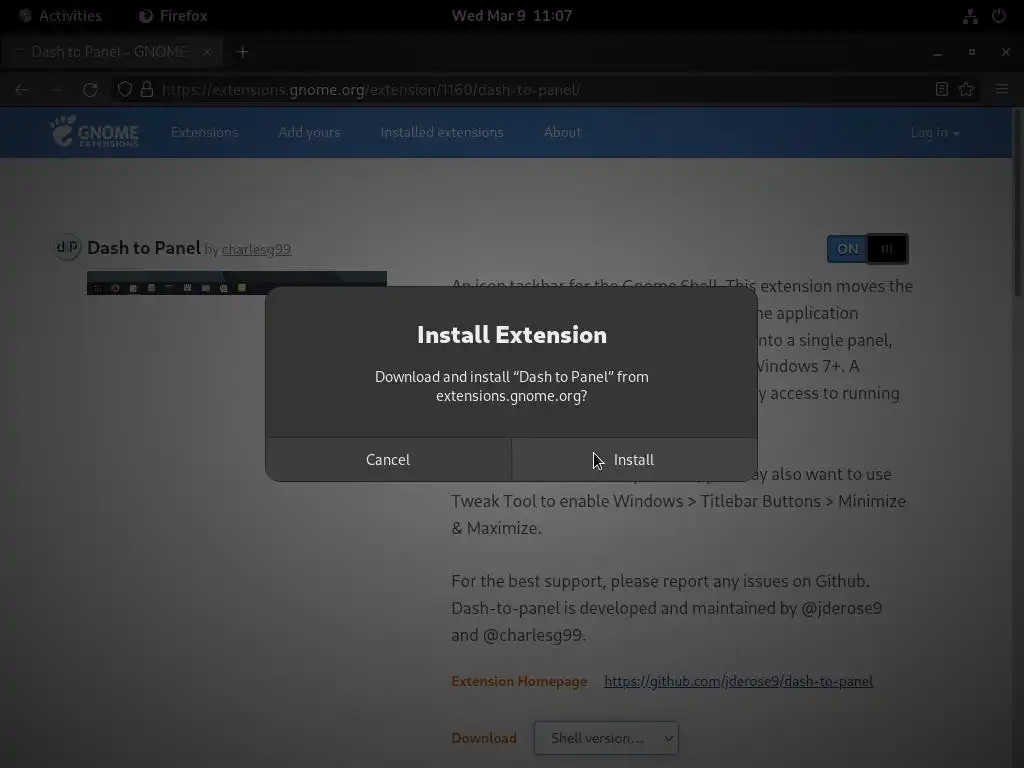Toggle reader view icon
Image resolution: width=1024 pixels, height=768 pixels.
(942, 89)
